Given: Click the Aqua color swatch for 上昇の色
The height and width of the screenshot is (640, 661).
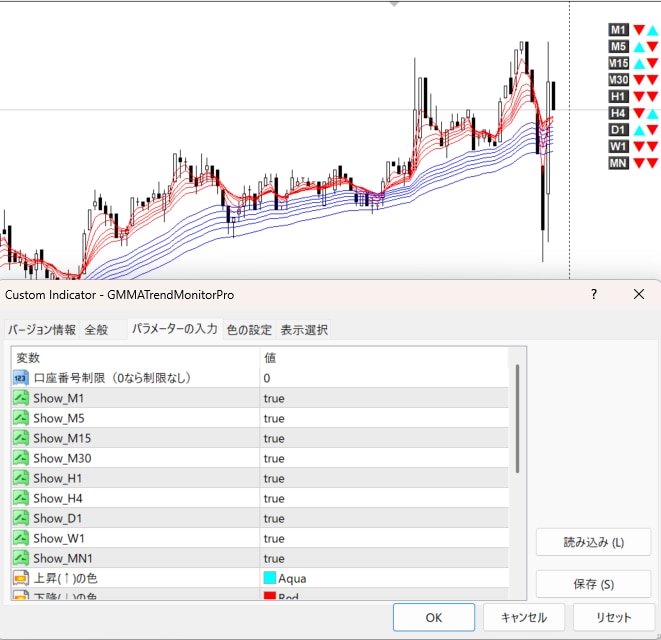Looking at the screenshot, I should [x=270, y=578].
